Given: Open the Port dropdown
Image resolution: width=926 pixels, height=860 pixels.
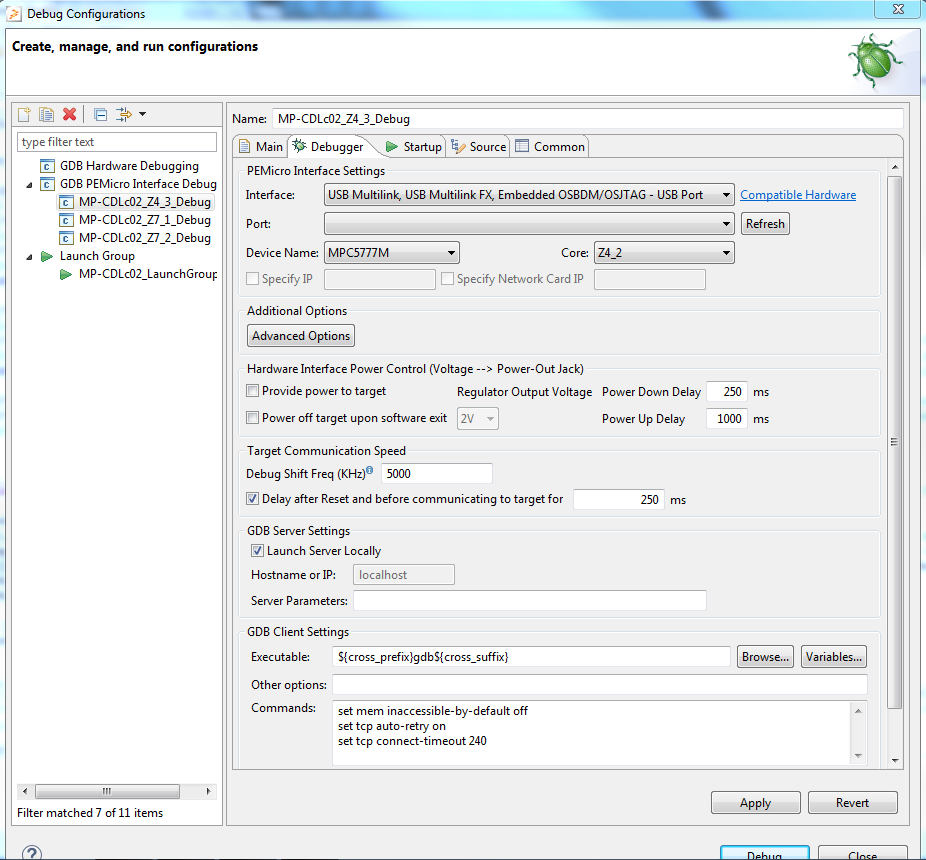Looking at the screenshot, I should coord(529,224).
